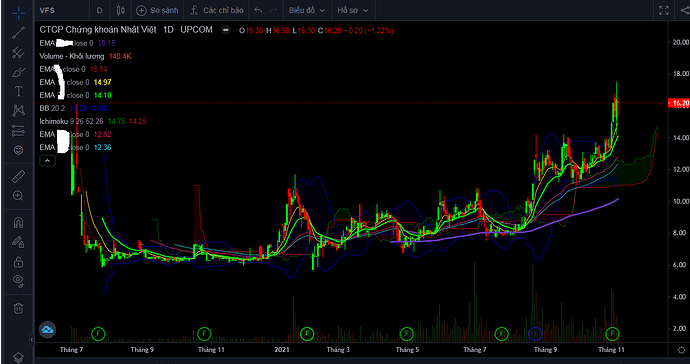
Task: Enter fullscreen mode with the expand icon
Action: click(x=664, y=11)
